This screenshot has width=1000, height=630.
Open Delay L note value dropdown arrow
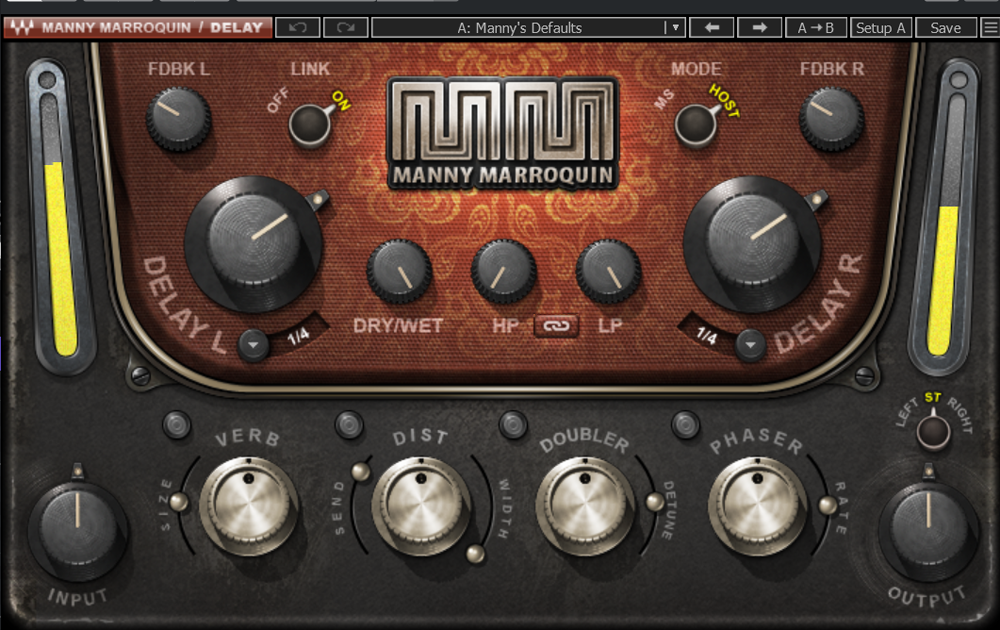tap(253, 345)
